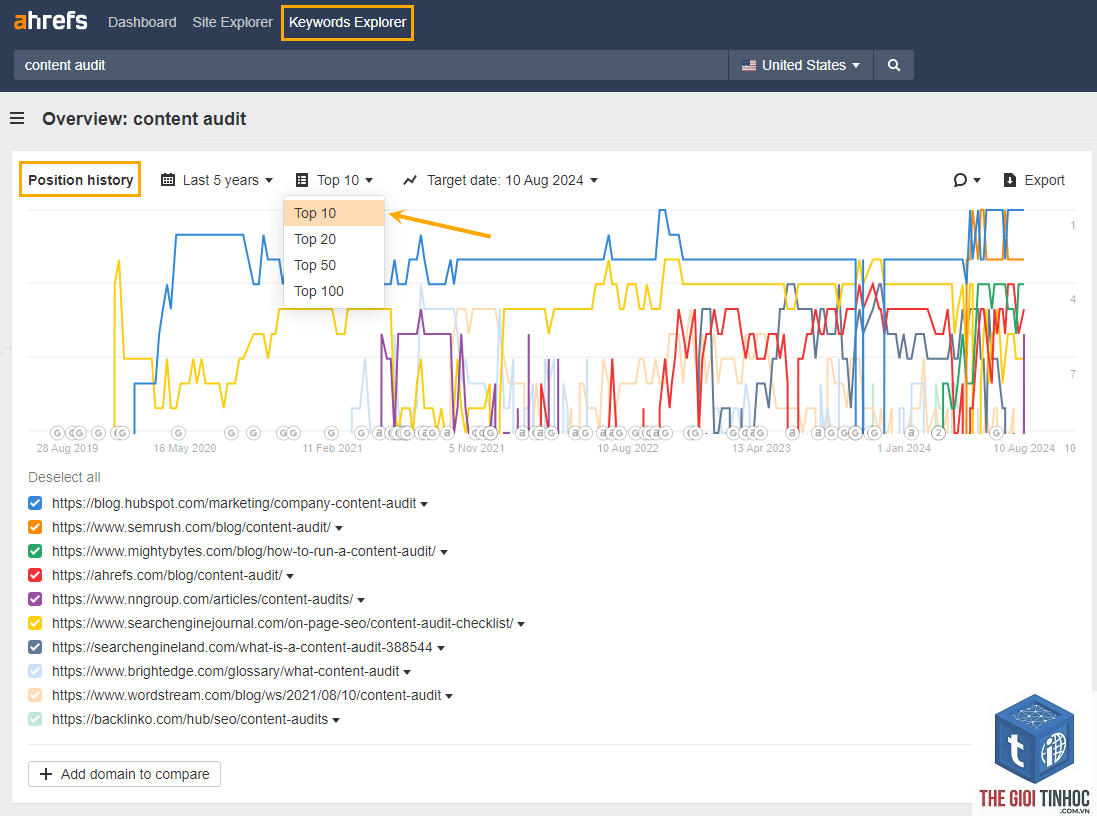Open the United States country dropdown

[801, 65]
